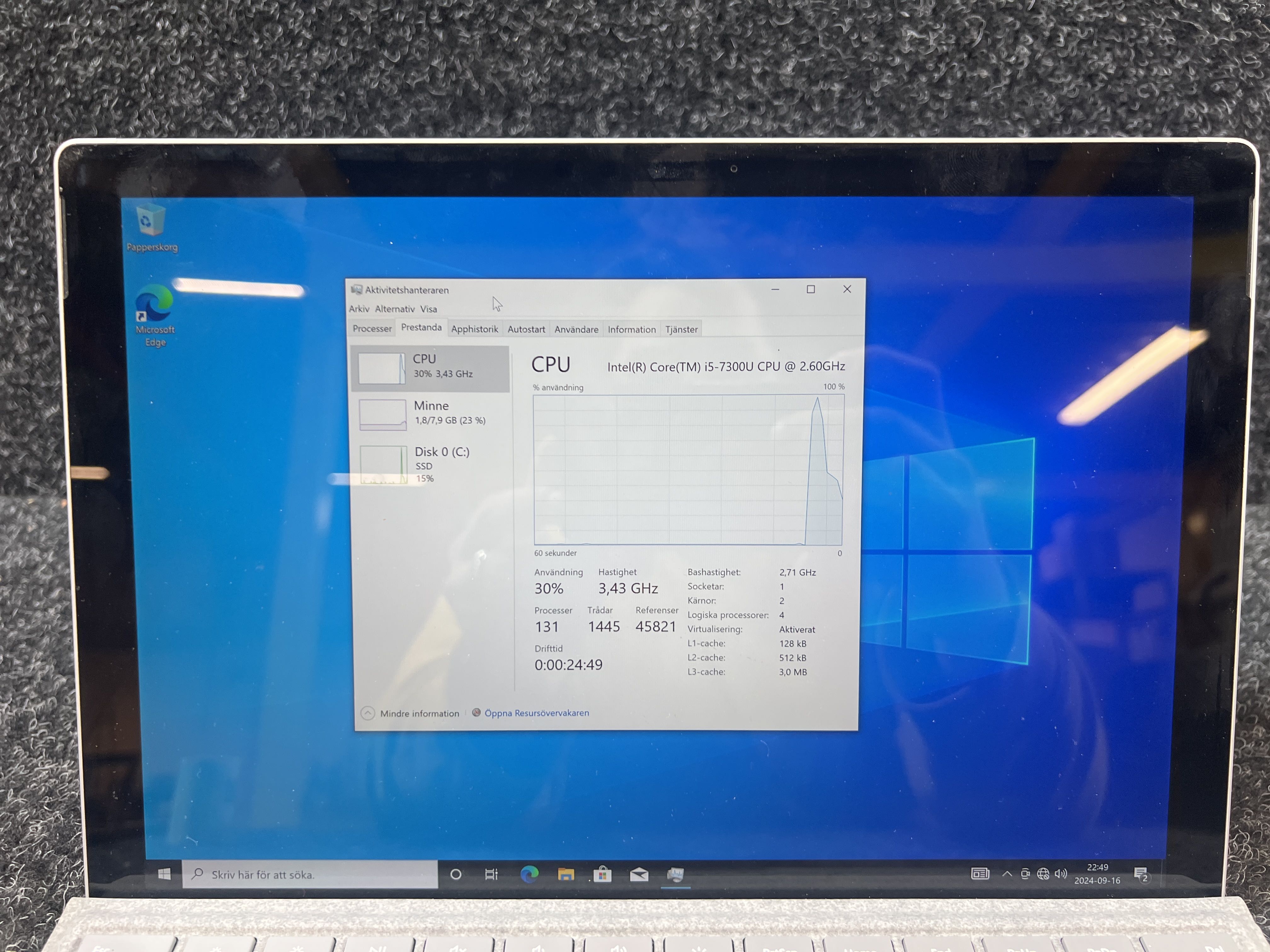
Task: Open the Alternativ menu
Action: pos(394,309)
